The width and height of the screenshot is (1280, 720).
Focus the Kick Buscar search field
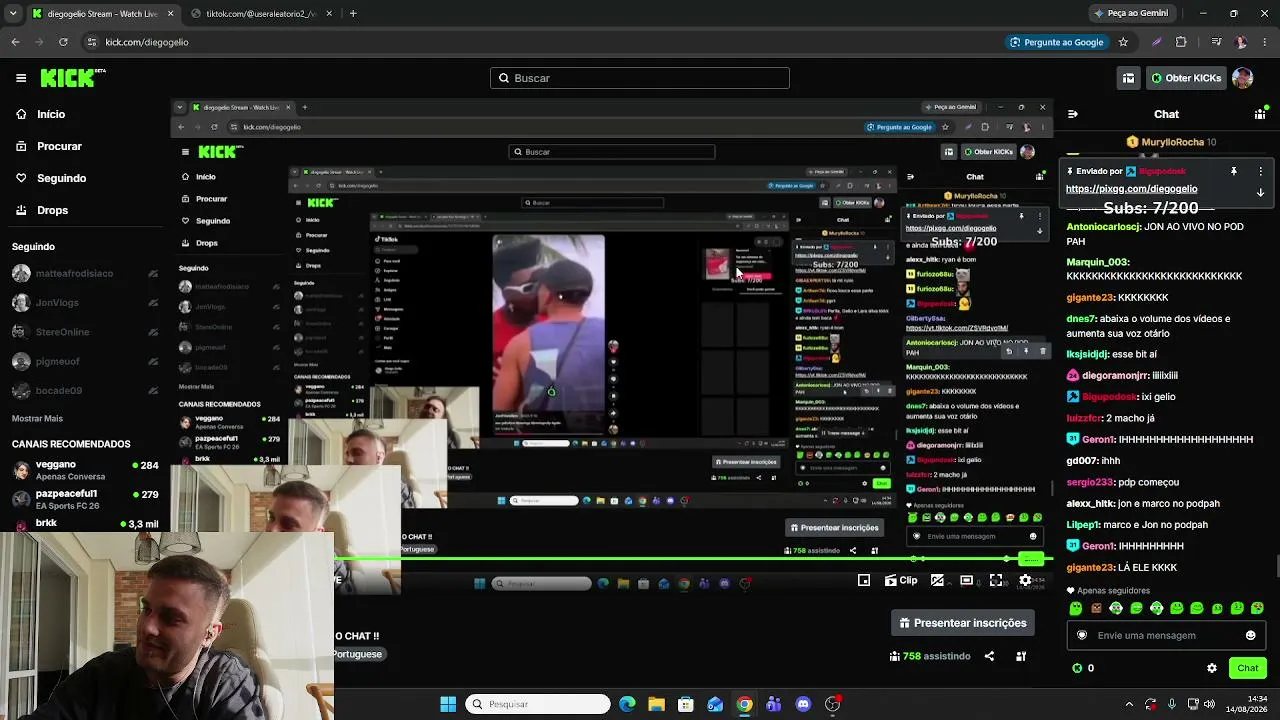tap(640, 78)
